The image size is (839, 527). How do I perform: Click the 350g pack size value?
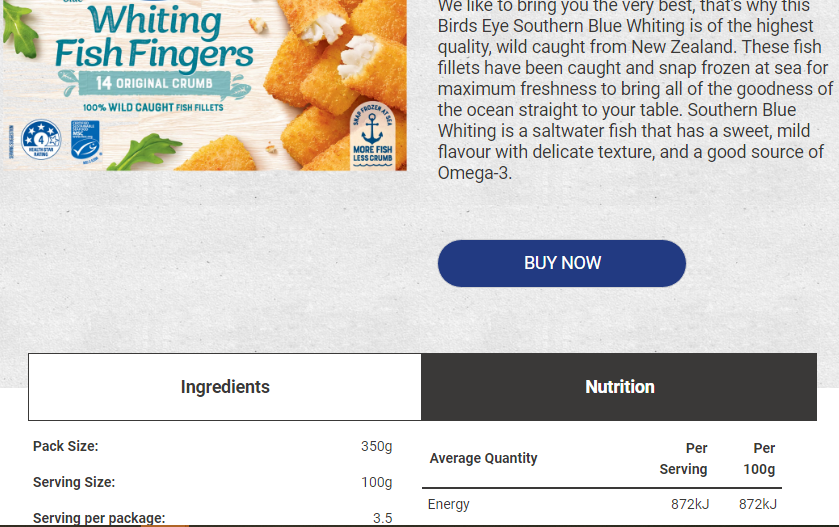(x=376, y=446)
